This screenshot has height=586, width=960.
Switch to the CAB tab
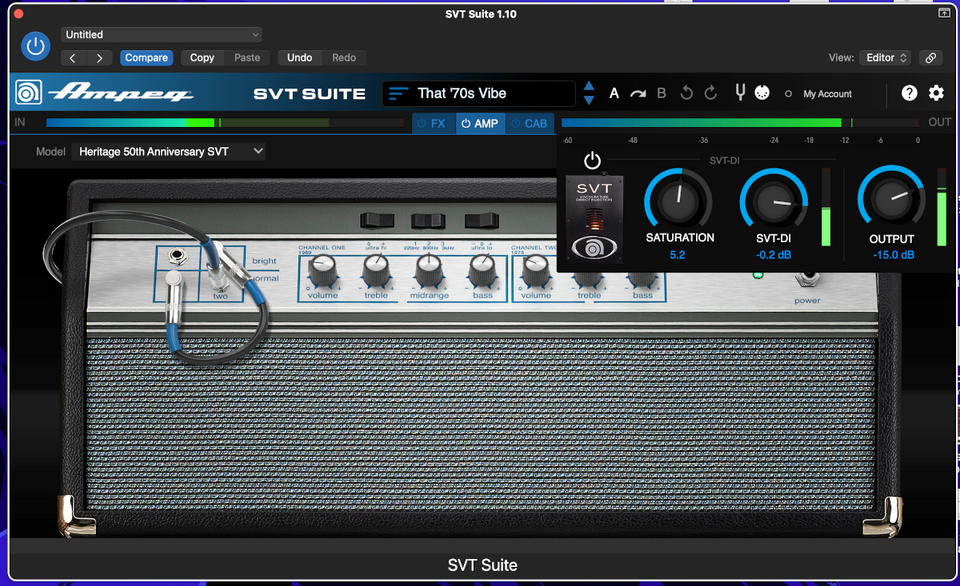(x=530, y=124)
